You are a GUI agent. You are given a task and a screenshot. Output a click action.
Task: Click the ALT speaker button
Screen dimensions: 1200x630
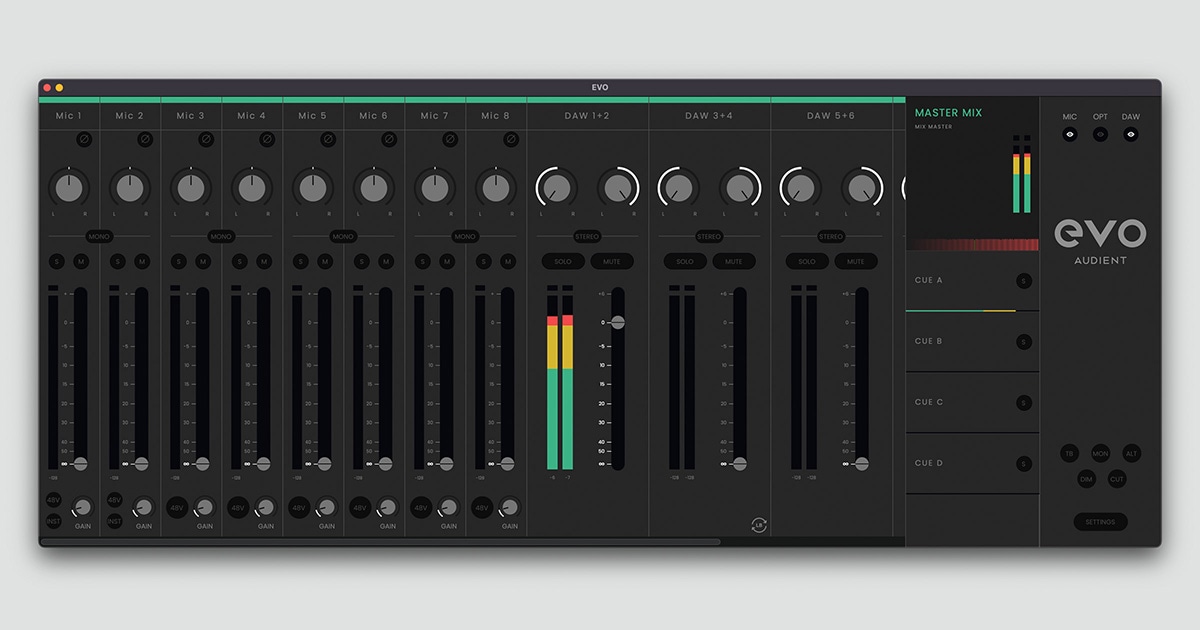1131,454
